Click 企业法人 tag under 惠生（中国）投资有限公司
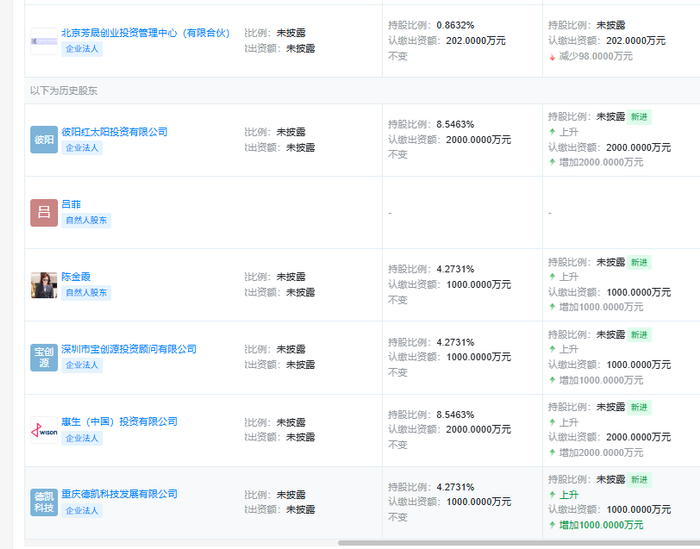700x549 pixels. [82, 438]
